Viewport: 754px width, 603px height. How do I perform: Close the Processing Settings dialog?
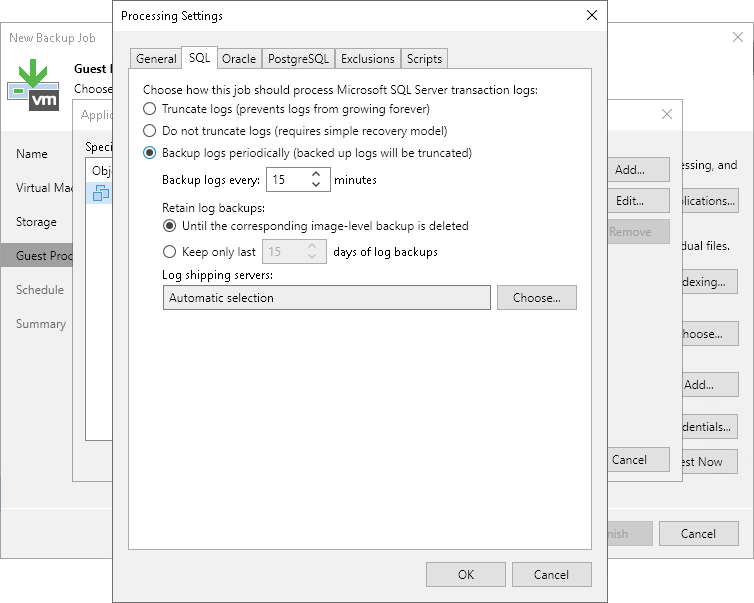(592, 15)
